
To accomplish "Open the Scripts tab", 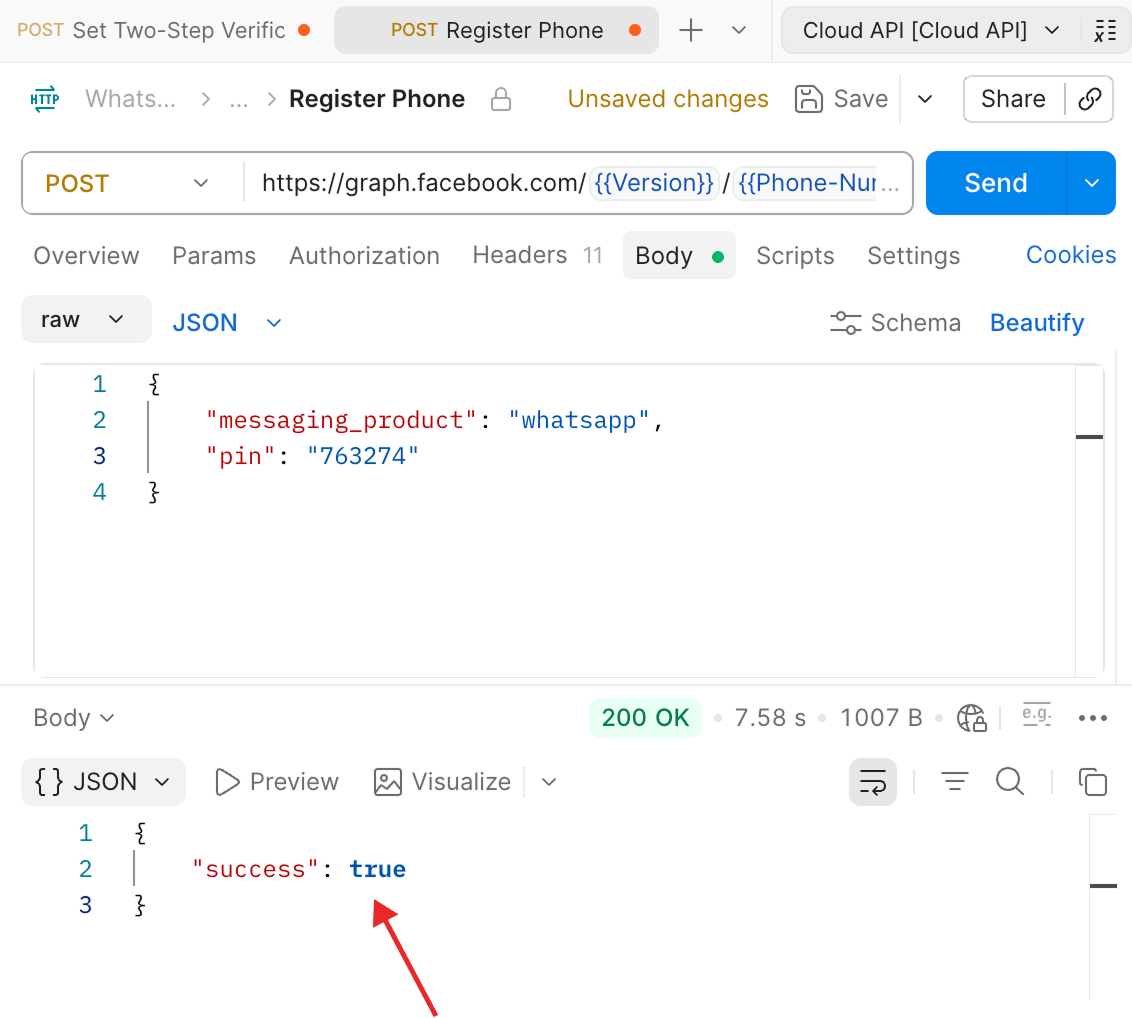I will [x=795, y=256].
